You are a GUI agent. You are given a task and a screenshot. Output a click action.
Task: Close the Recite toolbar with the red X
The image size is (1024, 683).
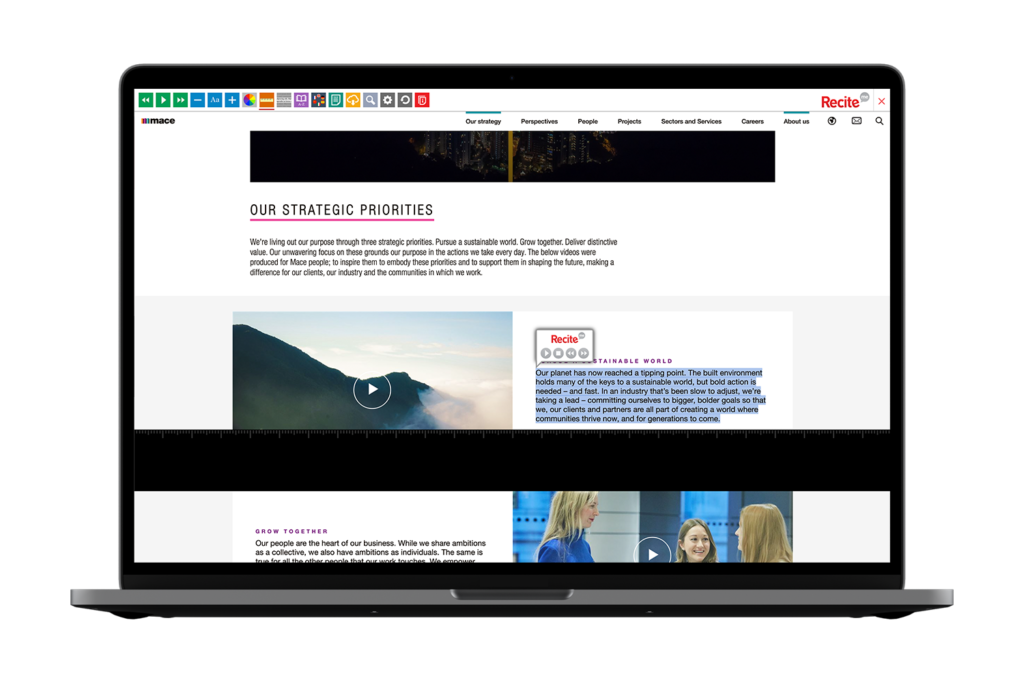click(x=882, y=101)
